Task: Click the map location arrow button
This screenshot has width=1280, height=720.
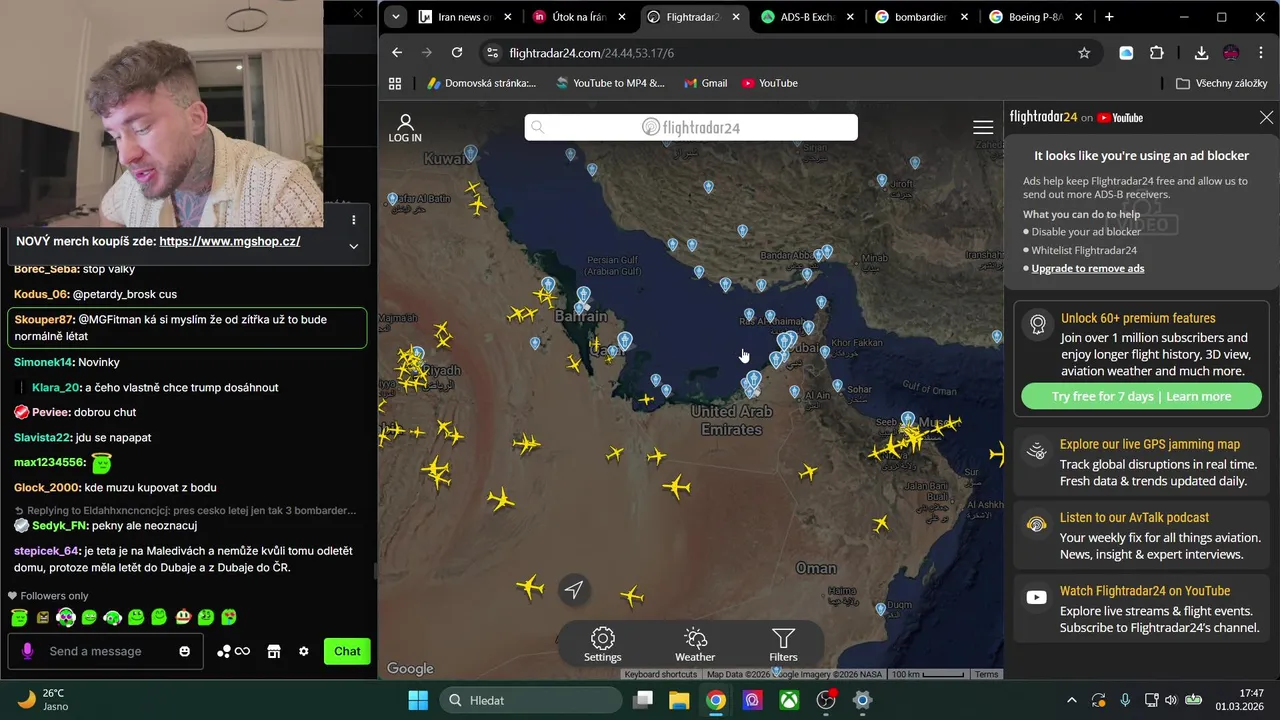Action: (x=573, y=590)
